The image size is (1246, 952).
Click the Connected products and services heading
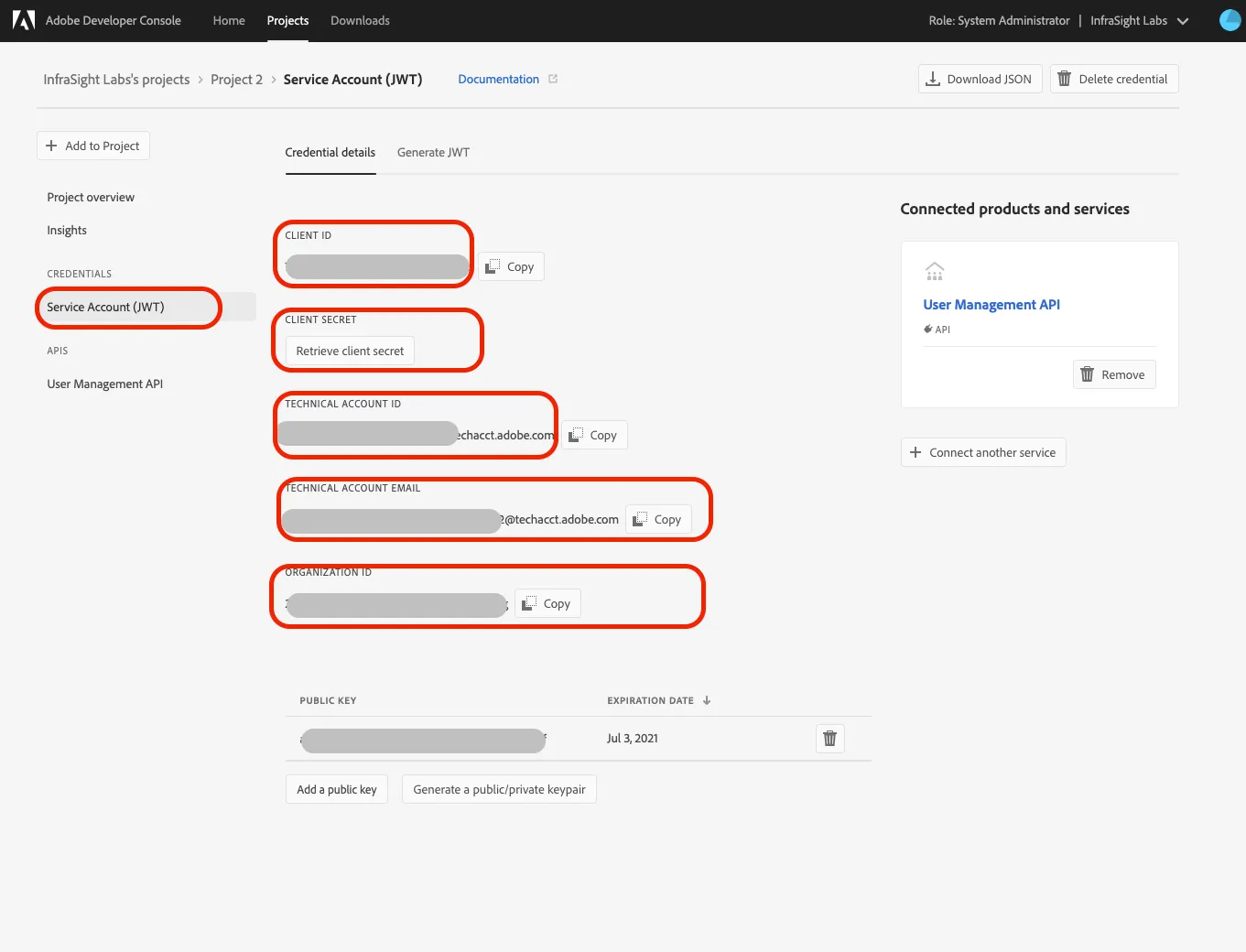coord(1014,209)
